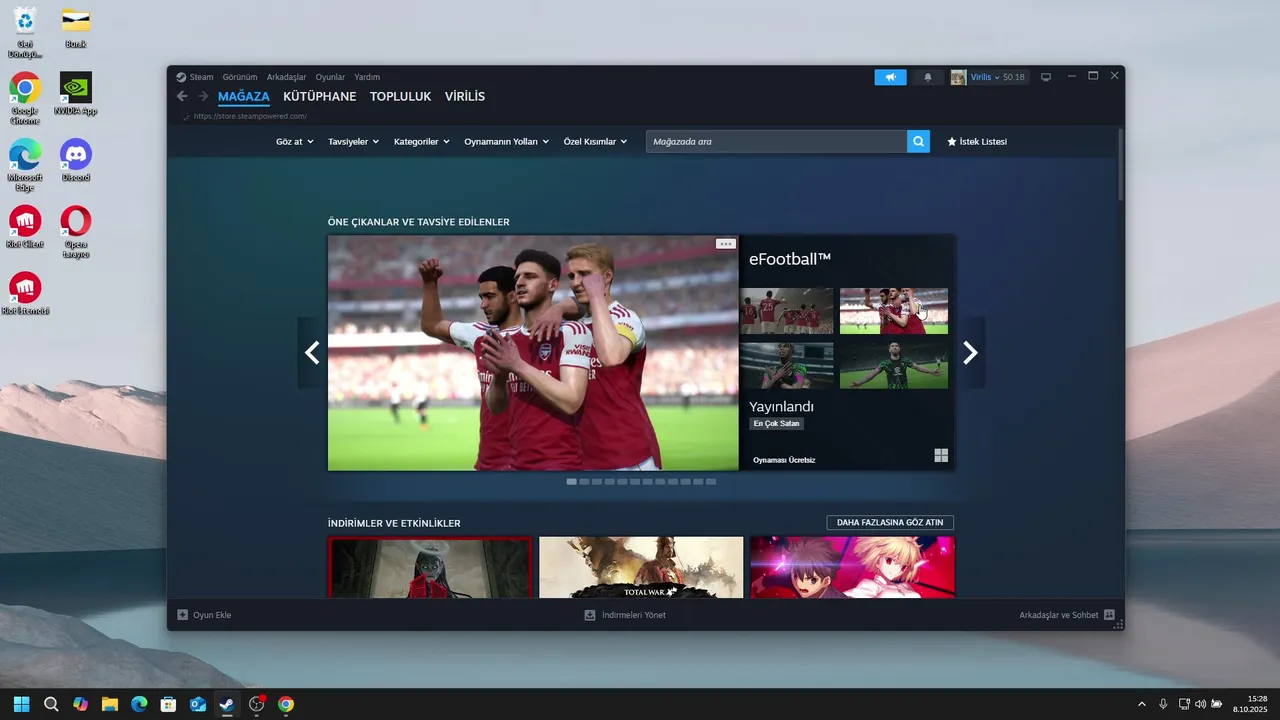Show previous featured game arrow
Image resolution: width=1280 pixels, height=720 pixels.
point(312,352)
